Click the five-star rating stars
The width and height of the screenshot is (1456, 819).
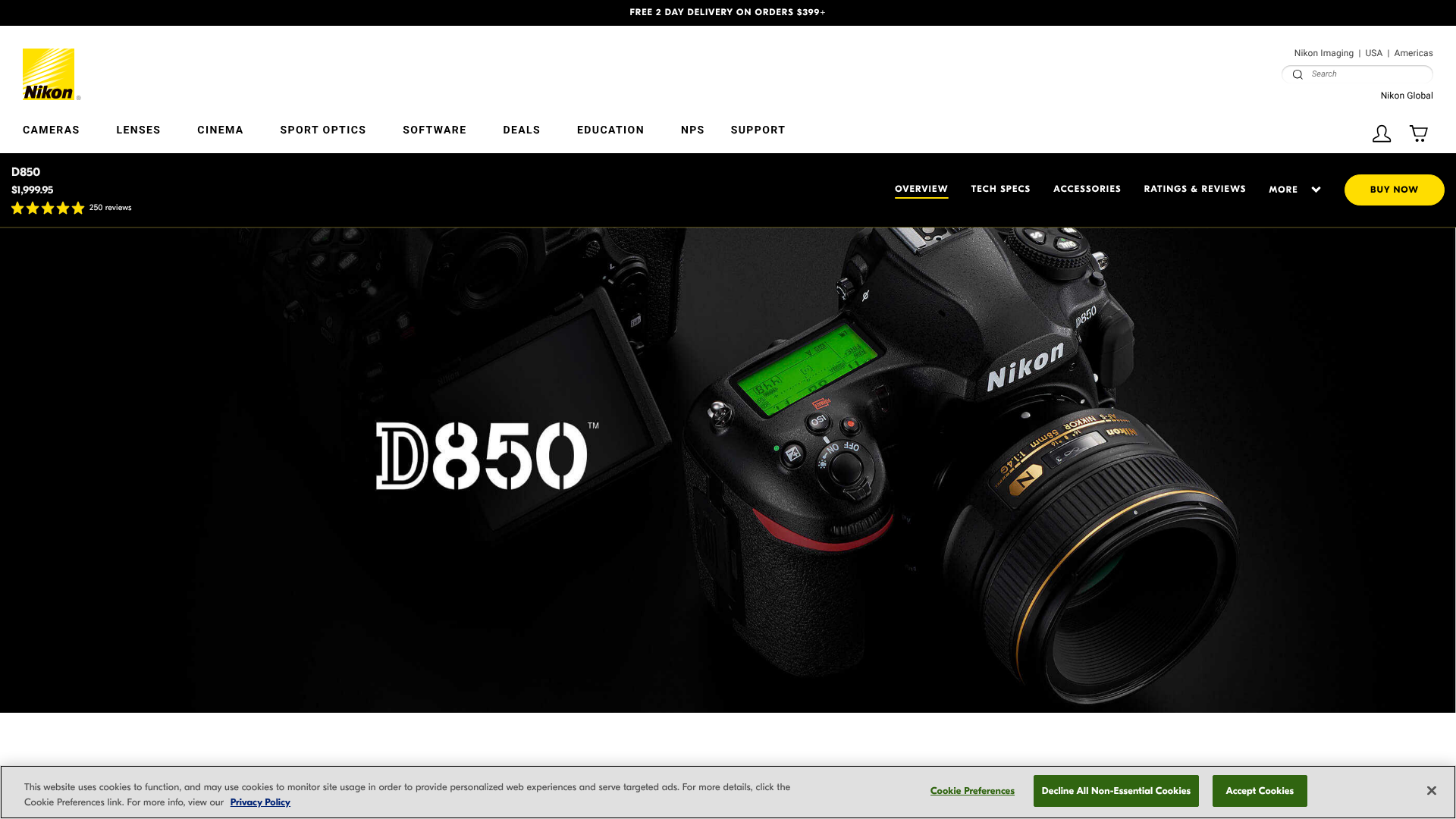[x=47, y=208]
